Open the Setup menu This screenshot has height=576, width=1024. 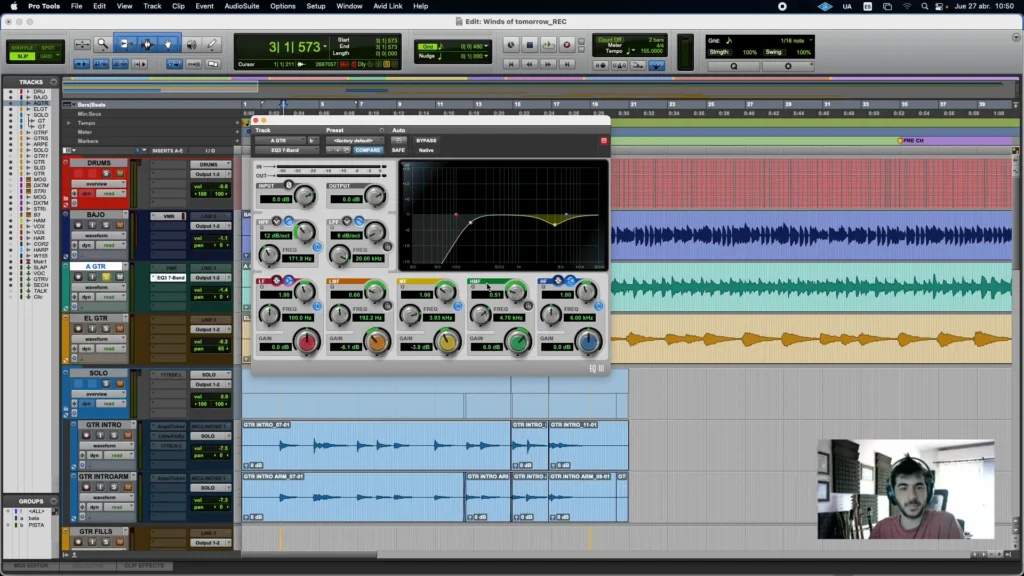tap(316, 7)
